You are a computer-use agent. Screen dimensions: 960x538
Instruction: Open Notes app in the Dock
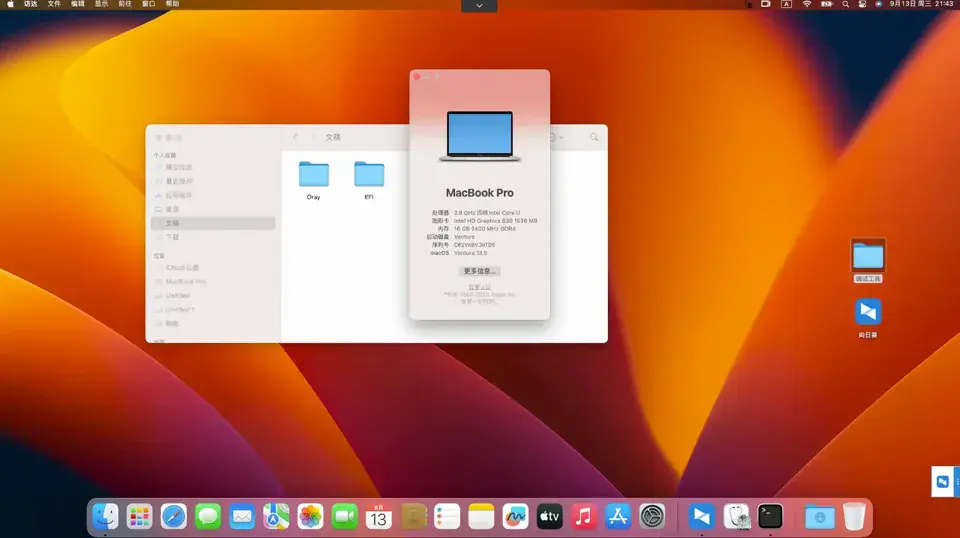(x=481, y=517)
